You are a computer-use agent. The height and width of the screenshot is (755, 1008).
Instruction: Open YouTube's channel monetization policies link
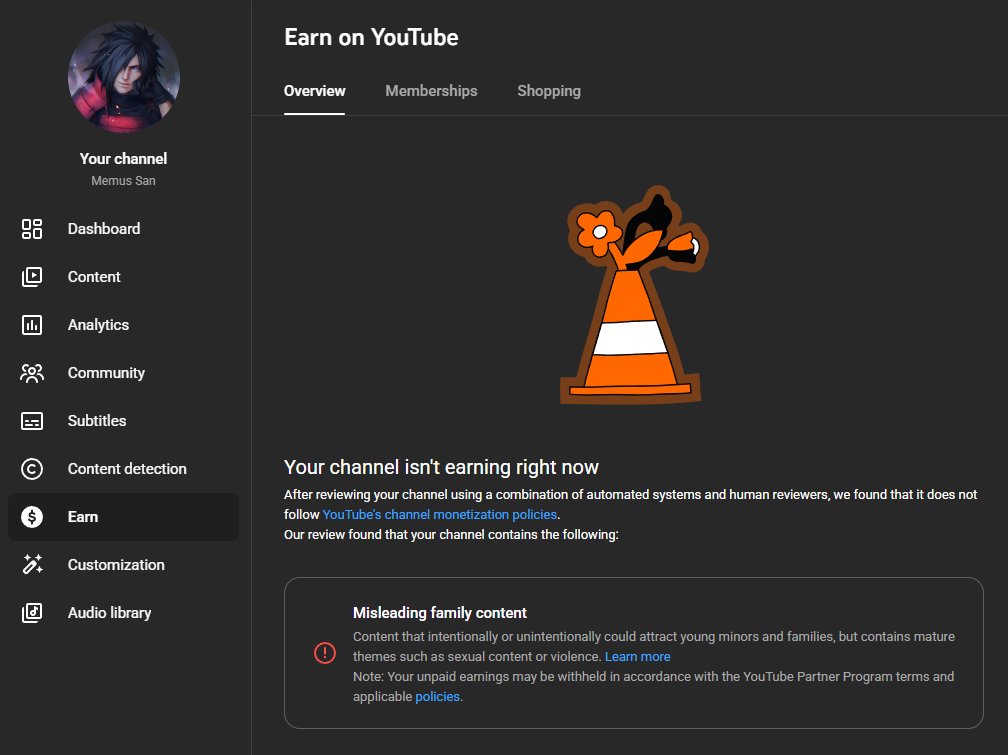tap(440, 514)
